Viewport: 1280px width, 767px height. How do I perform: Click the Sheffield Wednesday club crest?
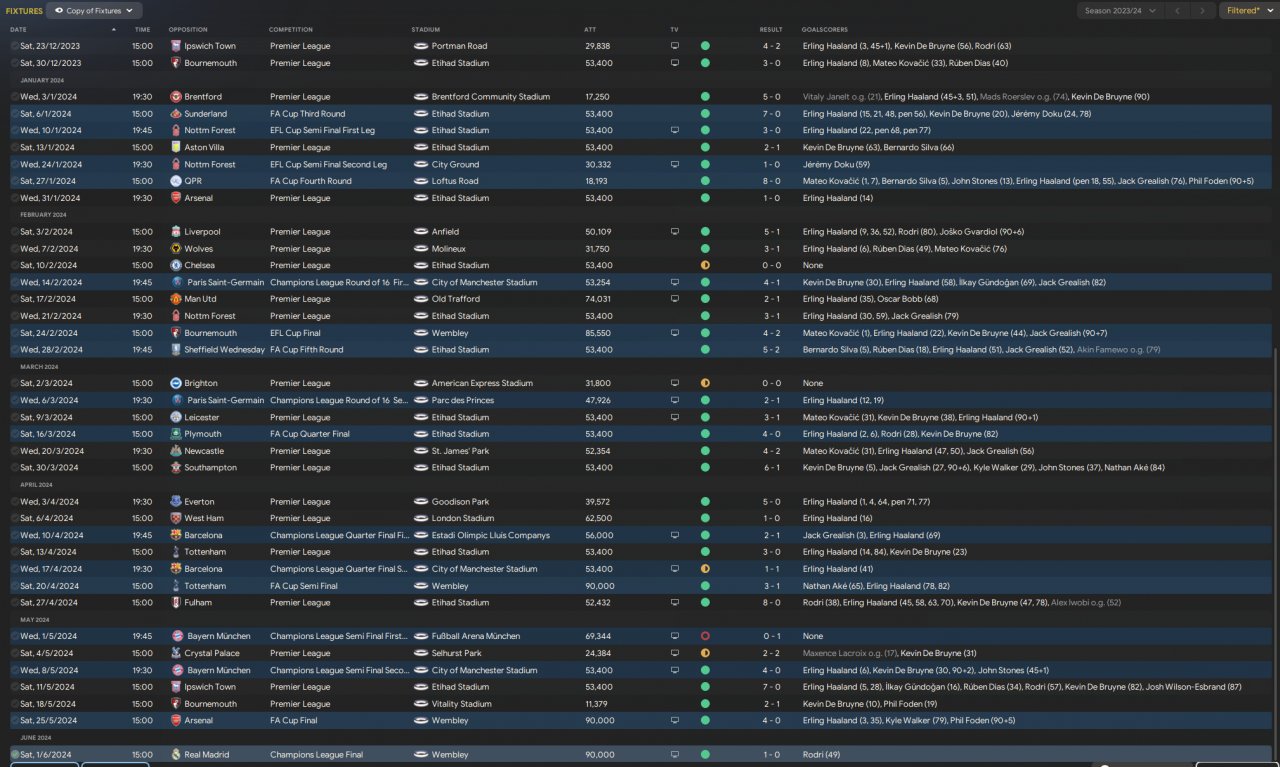pos(176,350)
